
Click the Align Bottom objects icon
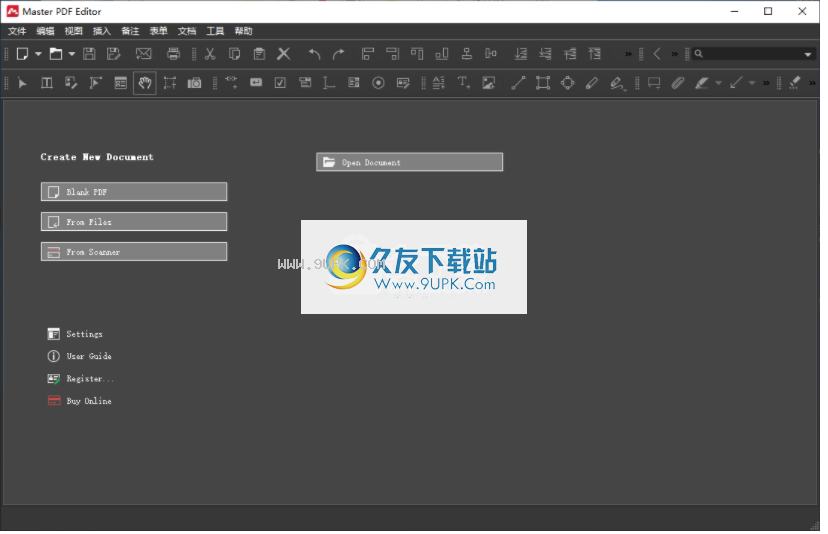pos(441,54)
